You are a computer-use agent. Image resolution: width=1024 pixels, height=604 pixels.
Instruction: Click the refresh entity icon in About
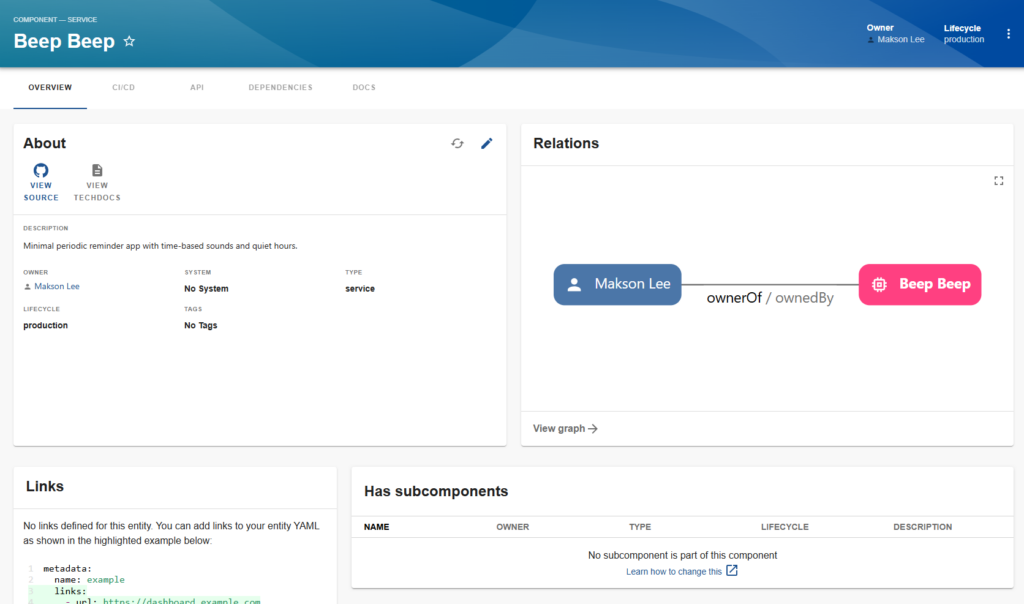457,143
